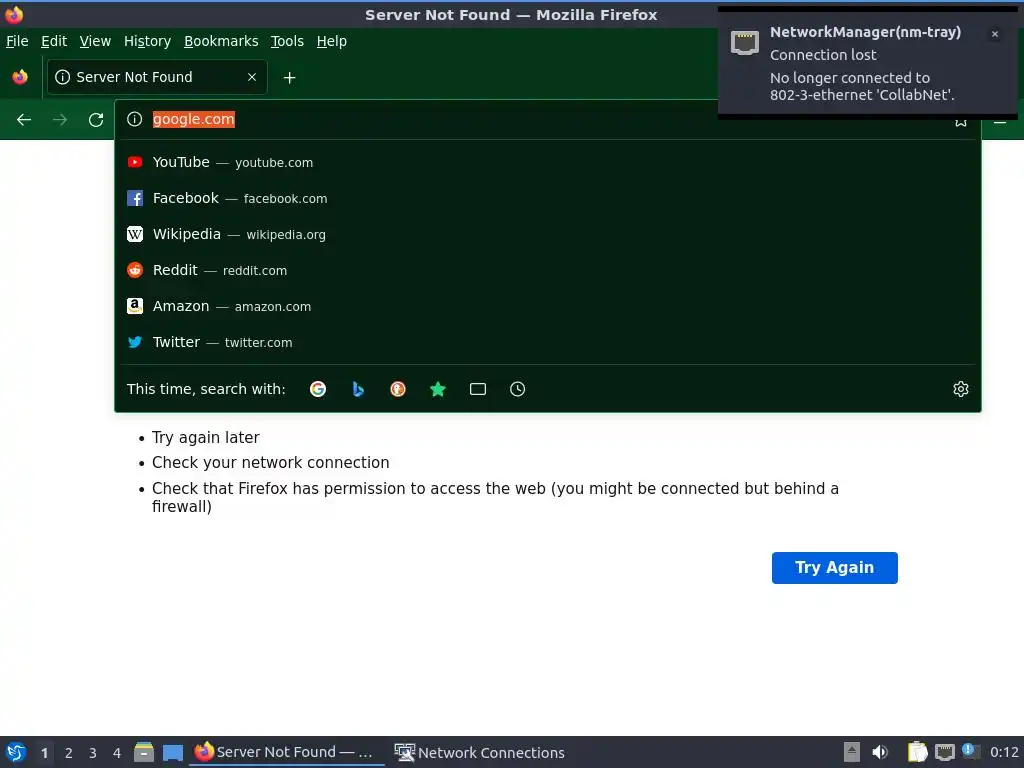Open the File menu

click(17, 41)
